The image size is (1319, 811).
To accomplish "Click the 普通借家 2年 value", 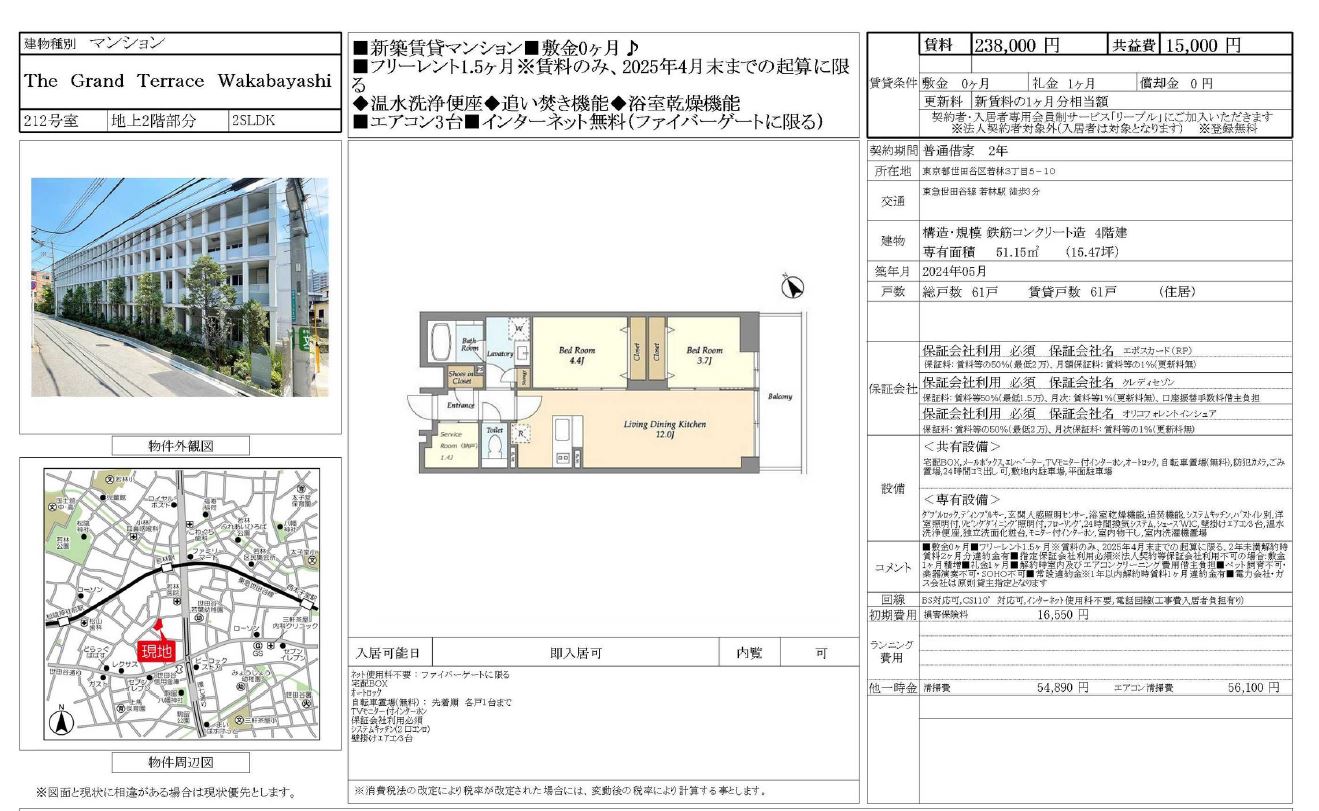I will [966, 150].
